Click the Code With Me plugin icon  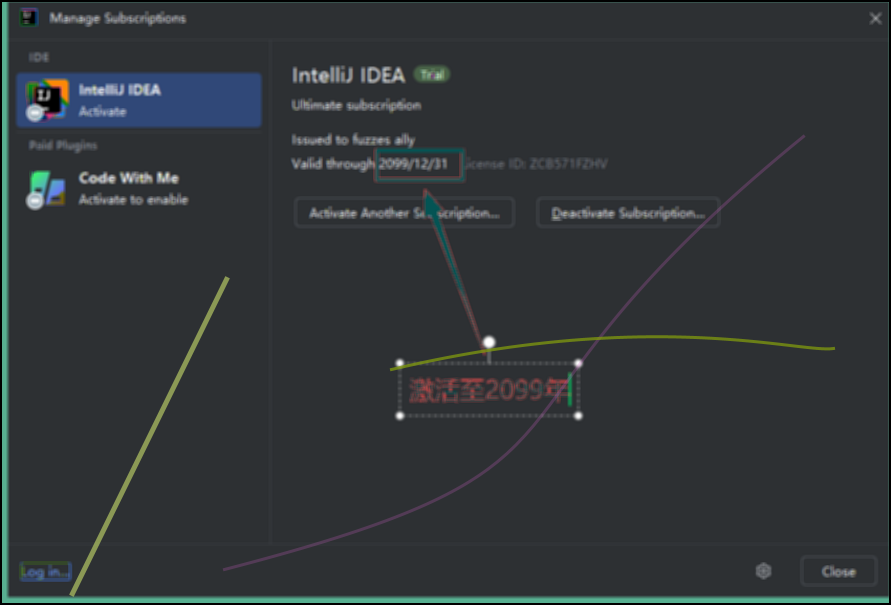click(46, 189)
